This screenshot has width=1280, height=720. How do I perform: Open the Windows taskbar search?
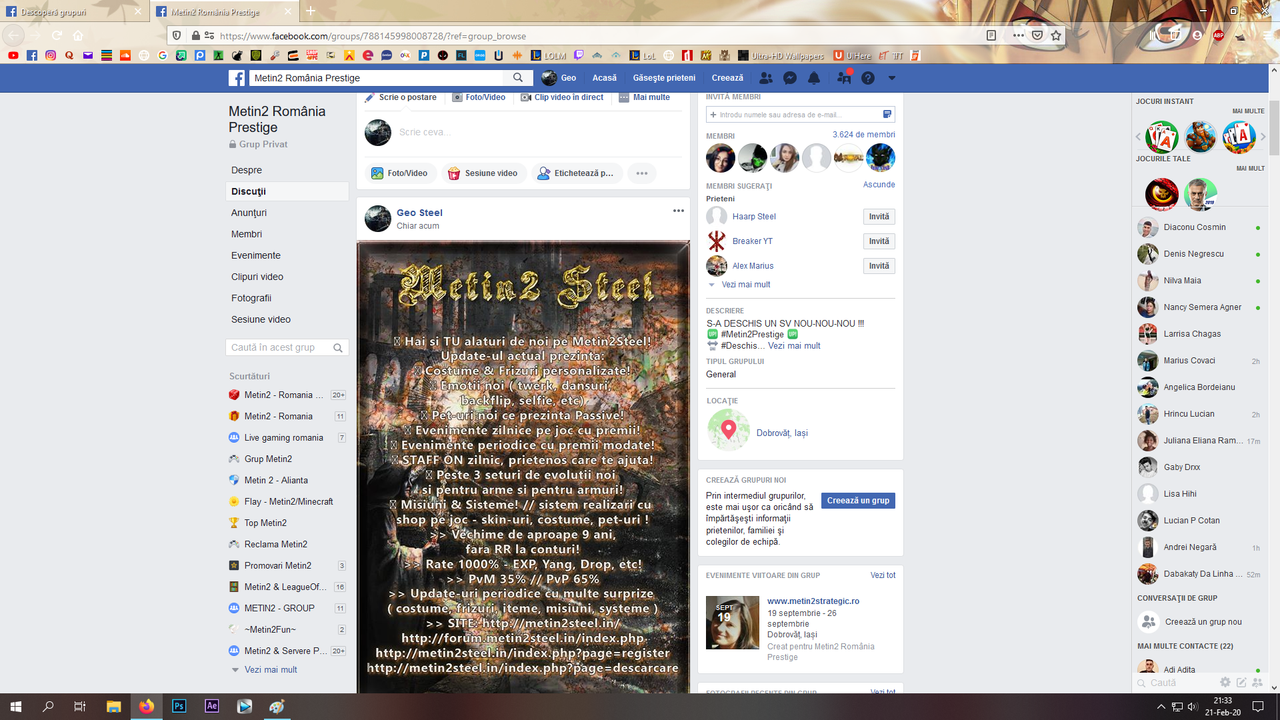pos(48,706)
